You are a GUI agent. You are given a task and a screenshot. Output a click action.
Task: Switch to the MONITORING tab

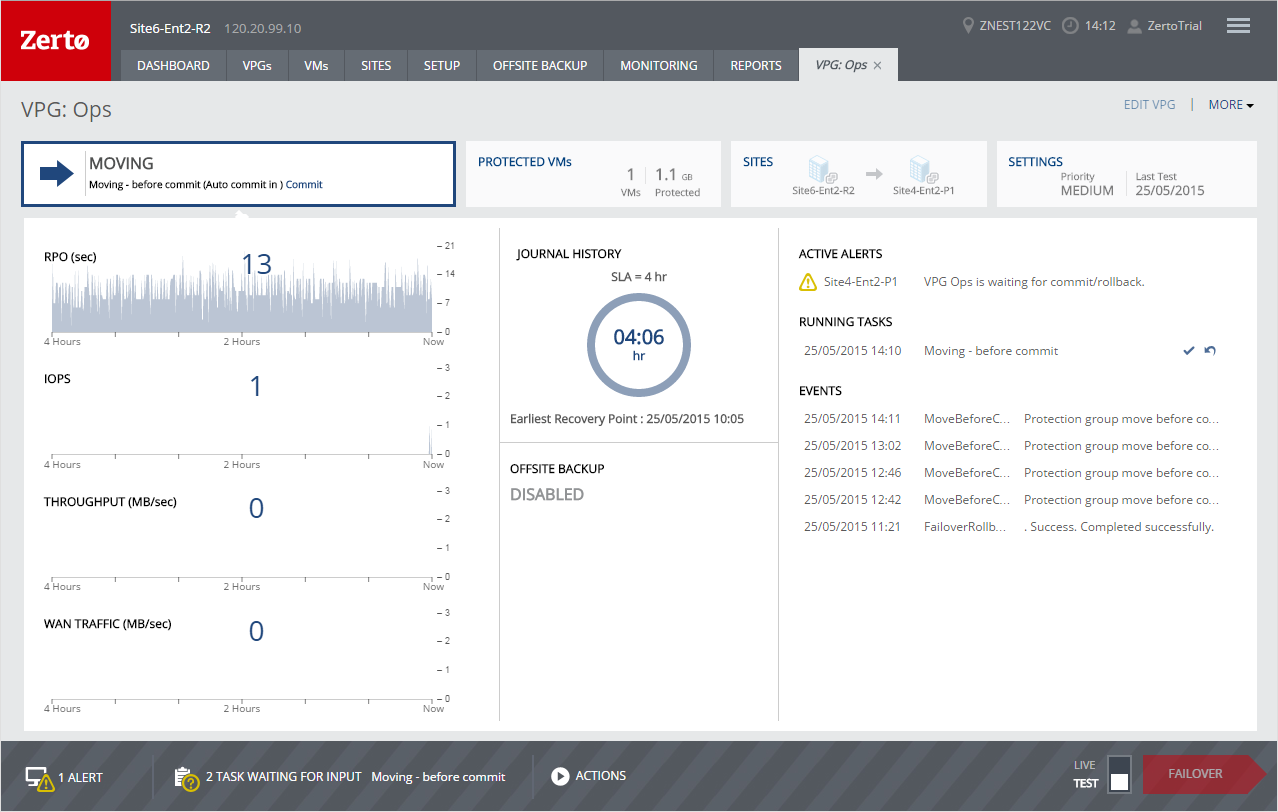click(x=659, y=66)
